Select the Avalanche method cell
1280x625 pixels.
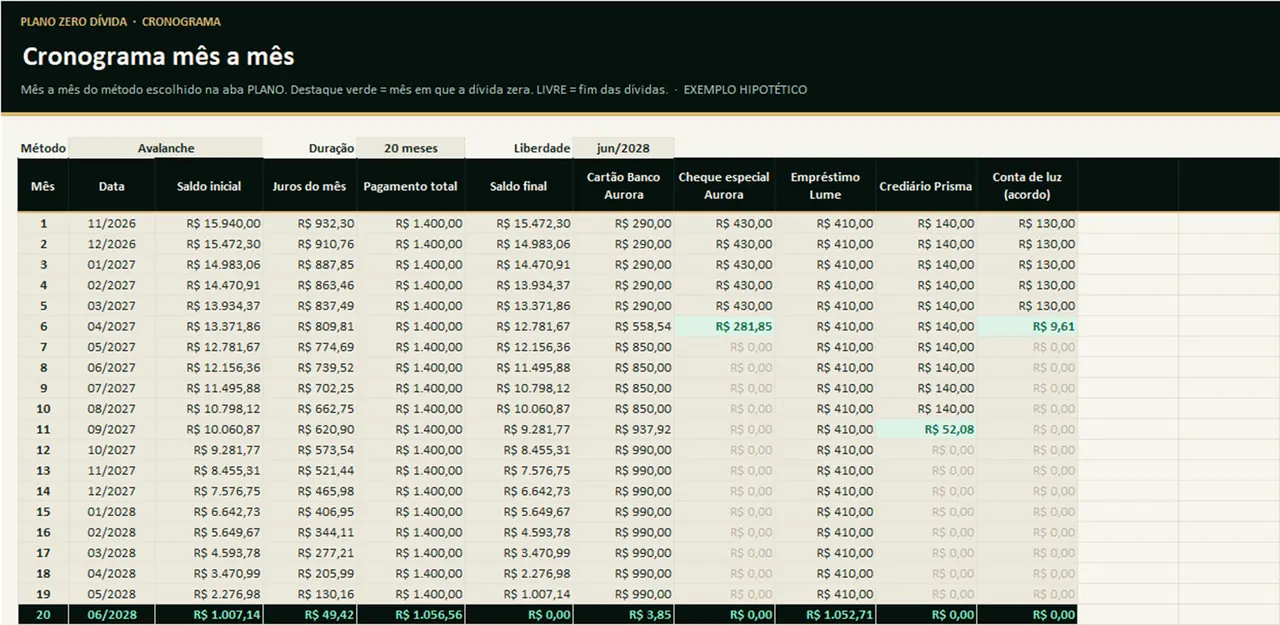[166, 148]
